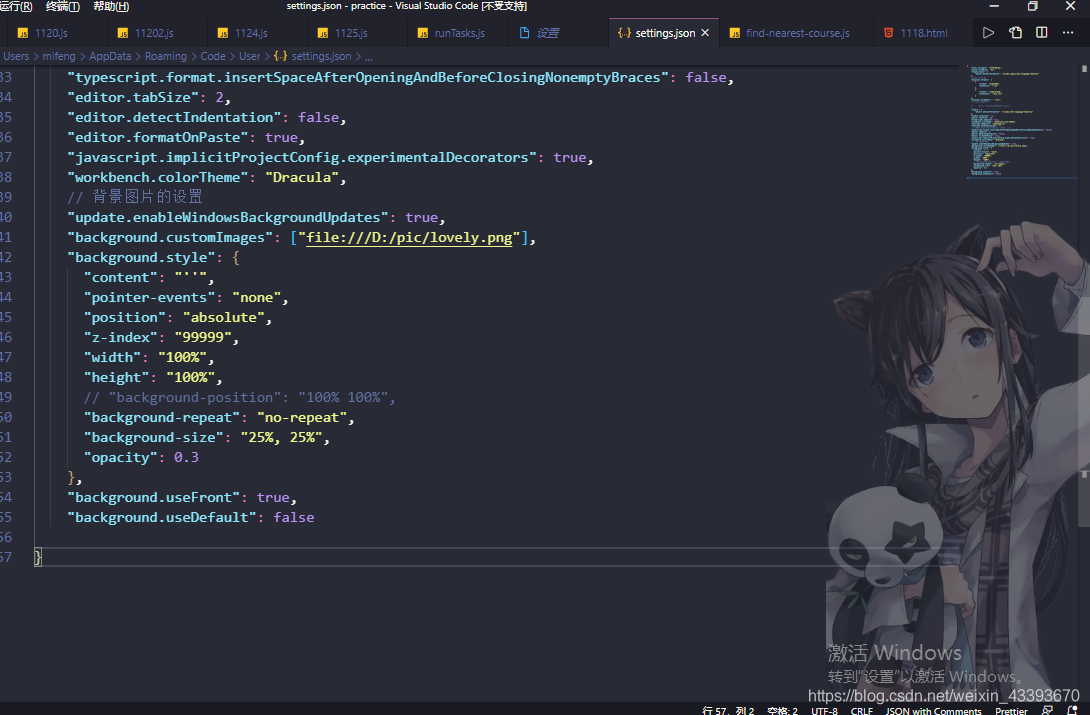Open the More Actions ellipsis menu

1068,33
